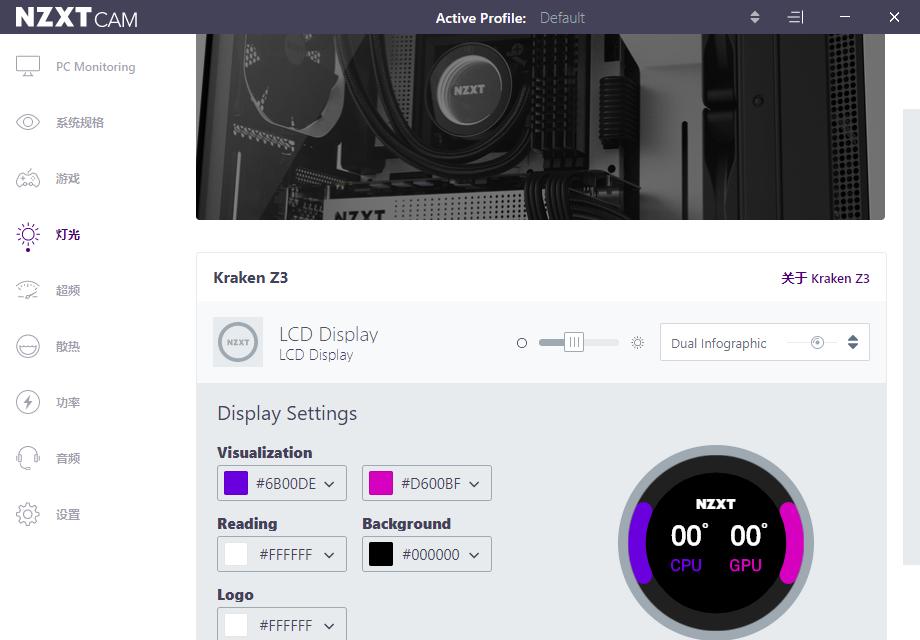Go to 系统规格 menu item
This screenshot has height=640, width=920.
(80, 123)
